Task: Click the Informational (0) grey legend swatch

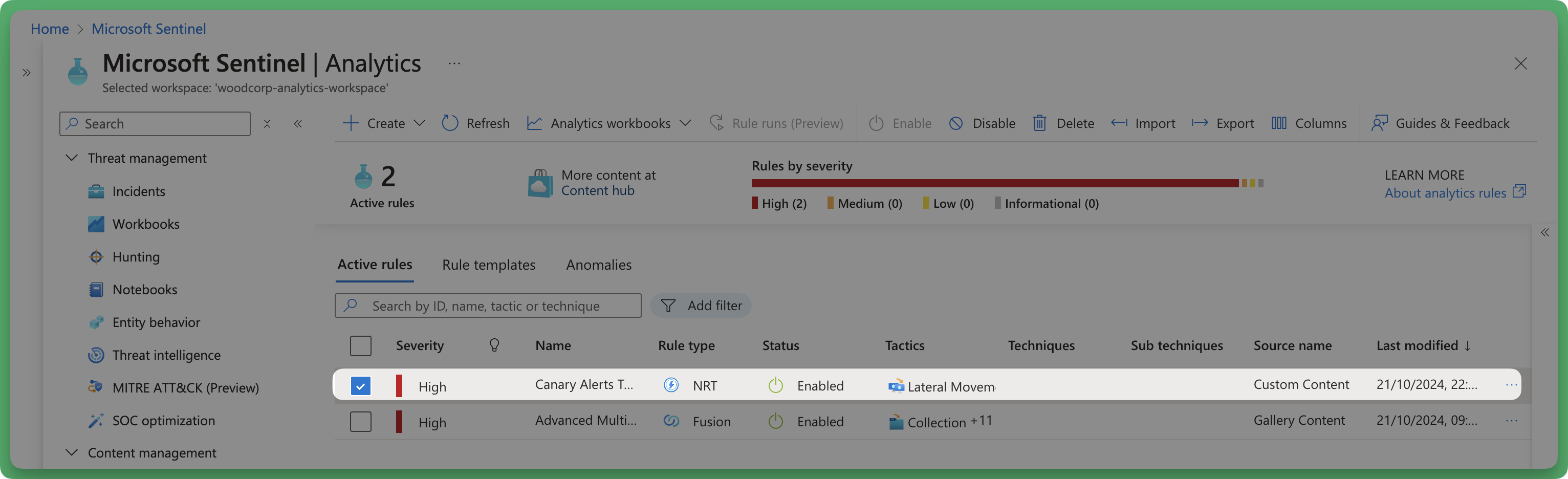Action: pos(997,203)
